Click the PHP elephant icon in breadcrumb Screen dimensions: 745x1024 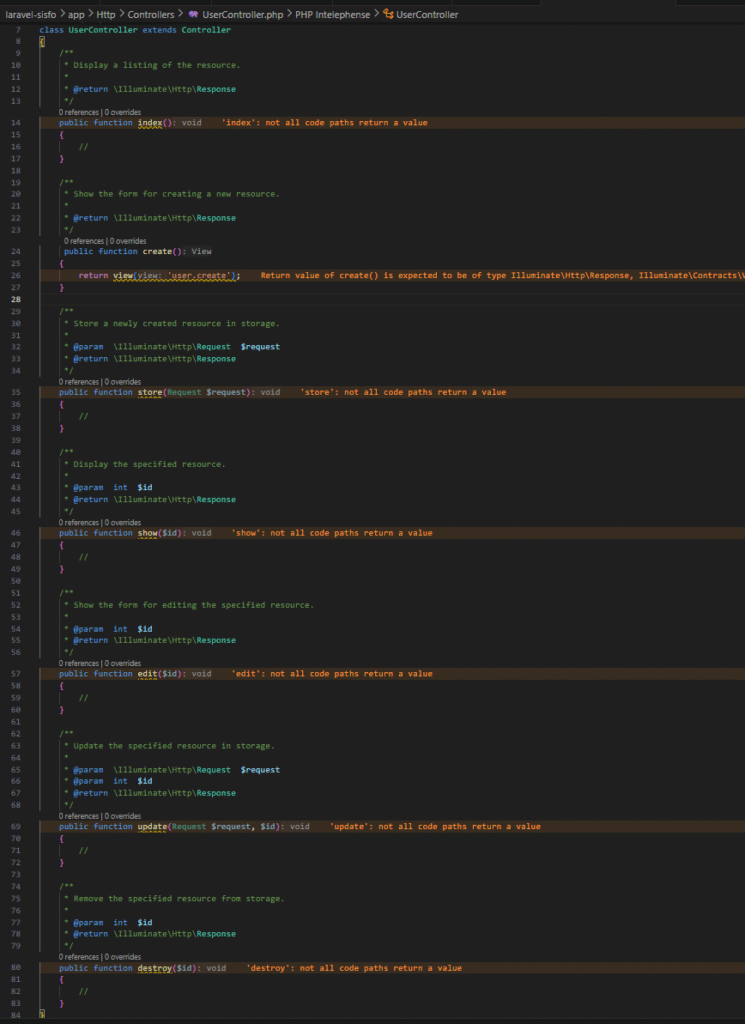coord(193,15)
